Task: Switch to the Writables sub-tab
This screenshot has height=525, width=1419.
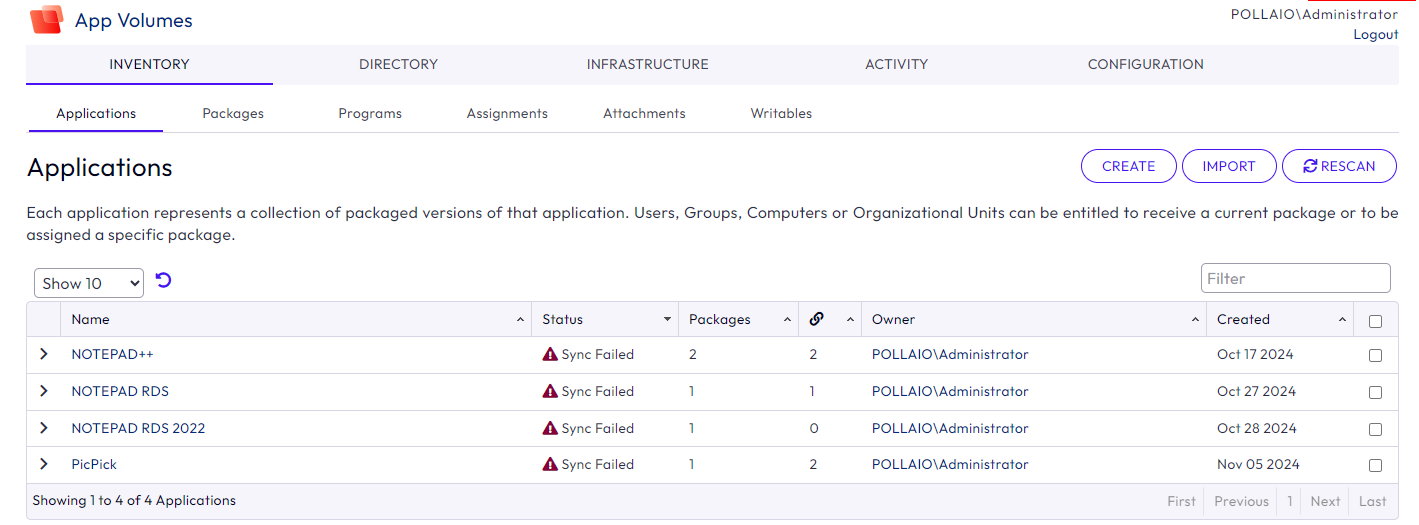Action: 781,113
